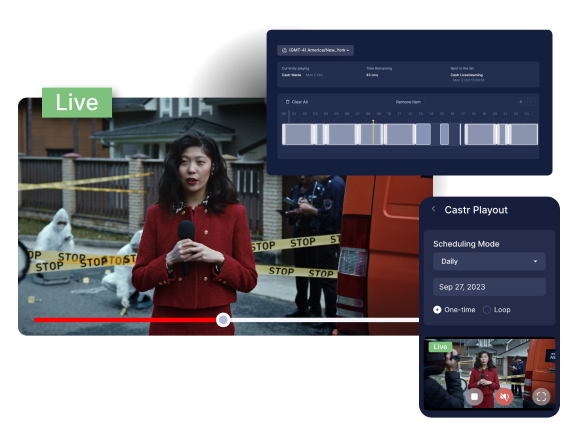Image resolution: width=577 pixels, height=443 pixels.
Task: Select the Loop radio option
Action: point(486,310)
